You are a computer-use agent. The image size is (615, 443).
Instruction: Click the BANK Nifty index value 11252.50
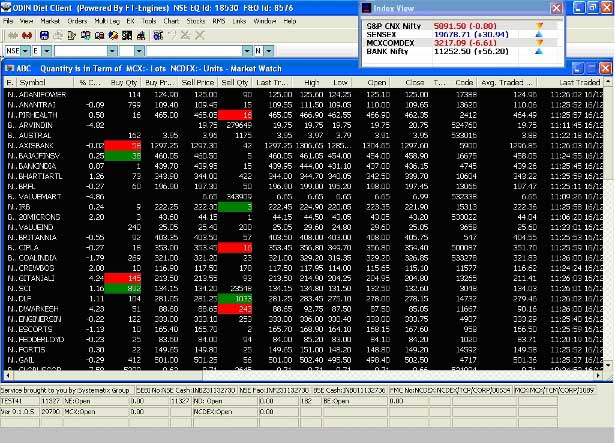point(451,51)
